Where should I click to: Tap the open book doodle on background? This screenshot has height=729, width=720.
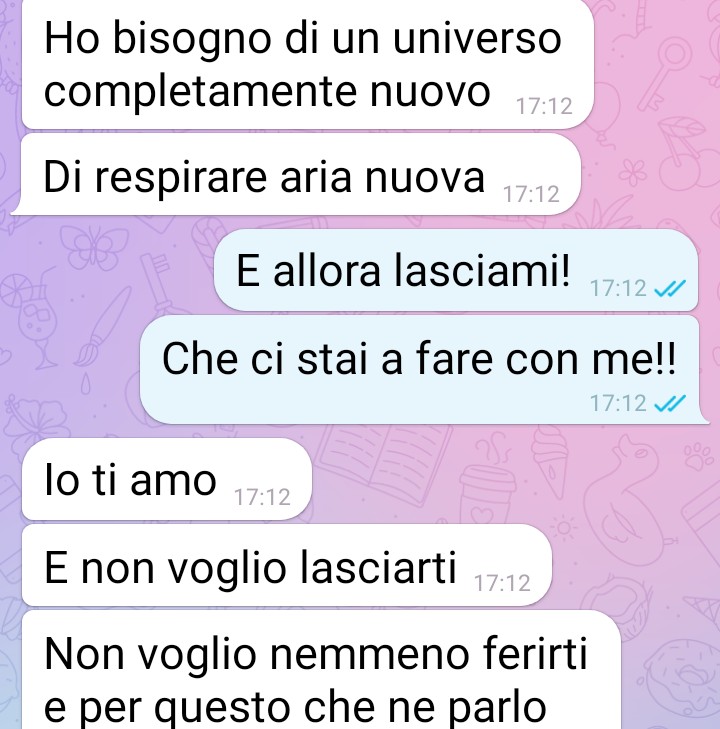click(386, 463)
